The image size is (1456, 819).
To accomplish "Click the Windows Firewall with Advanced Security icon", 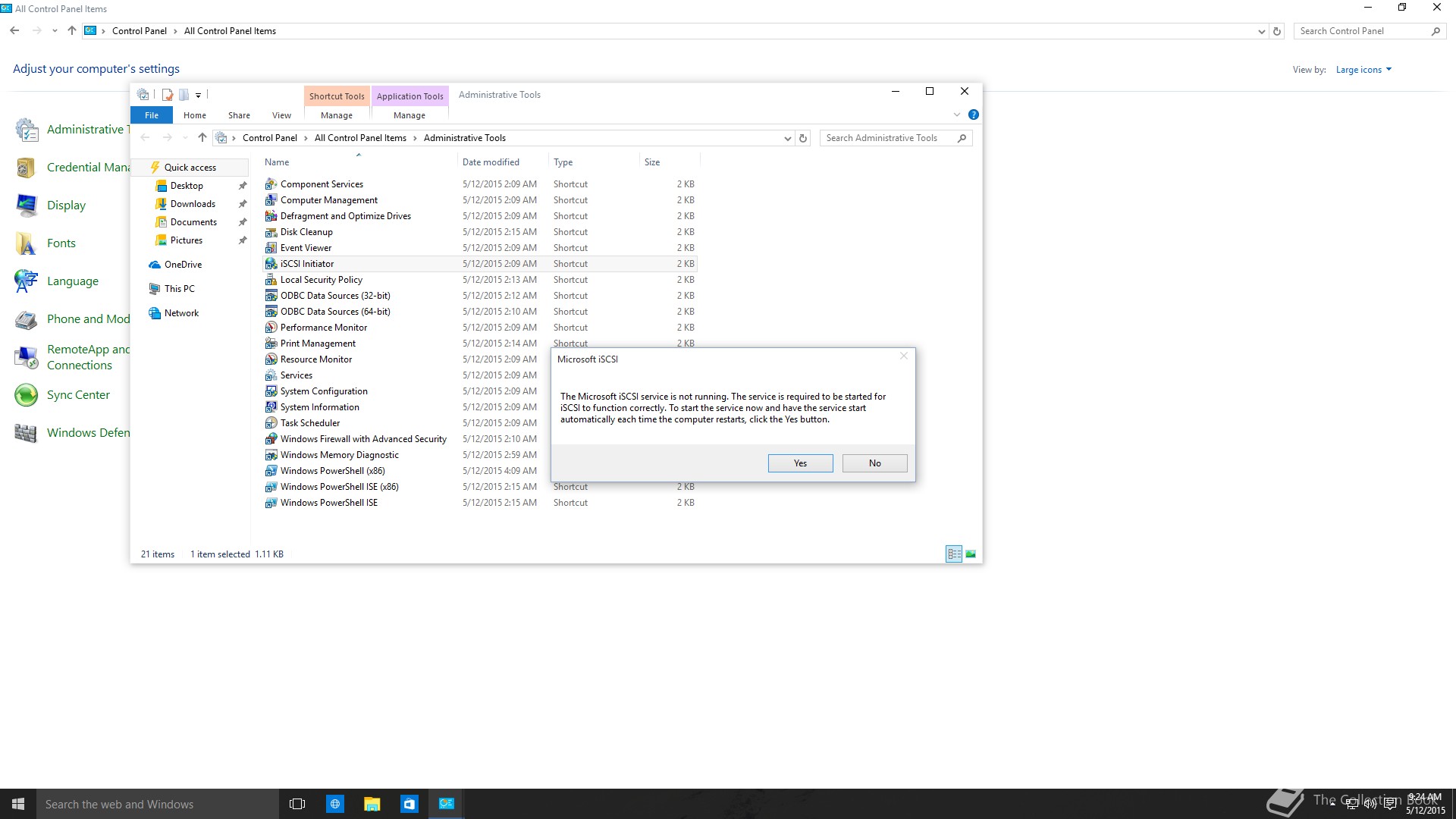I will (x=271, y=439).
